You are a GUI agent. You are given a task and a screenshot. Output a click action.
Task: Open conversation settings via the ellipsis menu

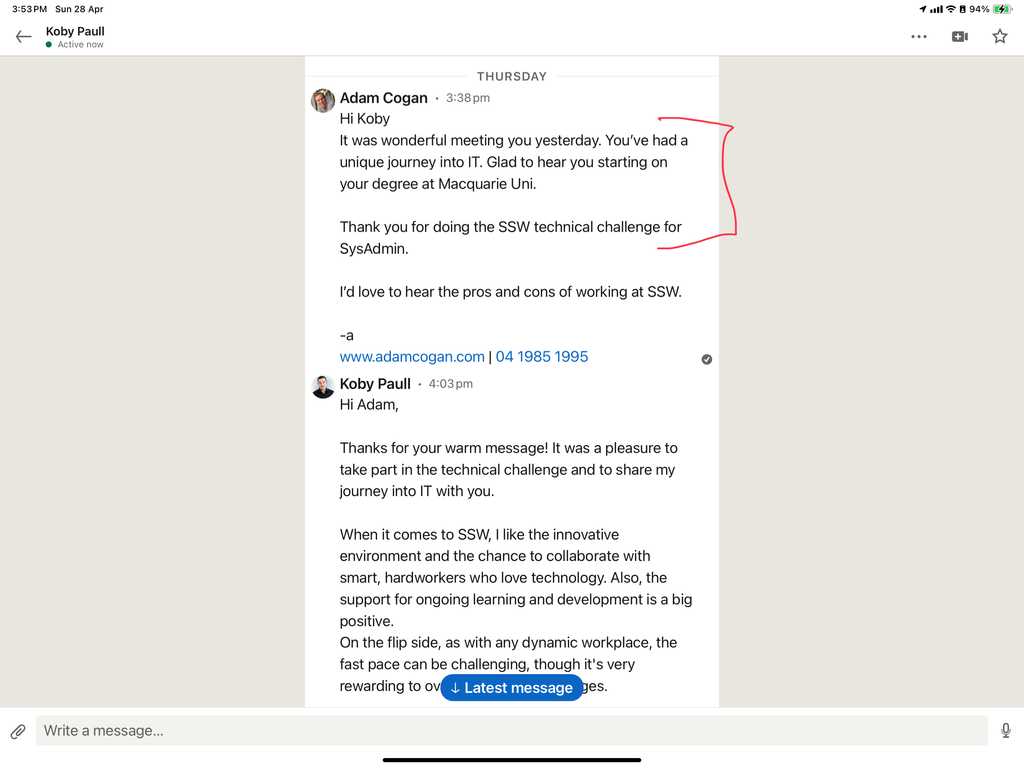point(919,35)
